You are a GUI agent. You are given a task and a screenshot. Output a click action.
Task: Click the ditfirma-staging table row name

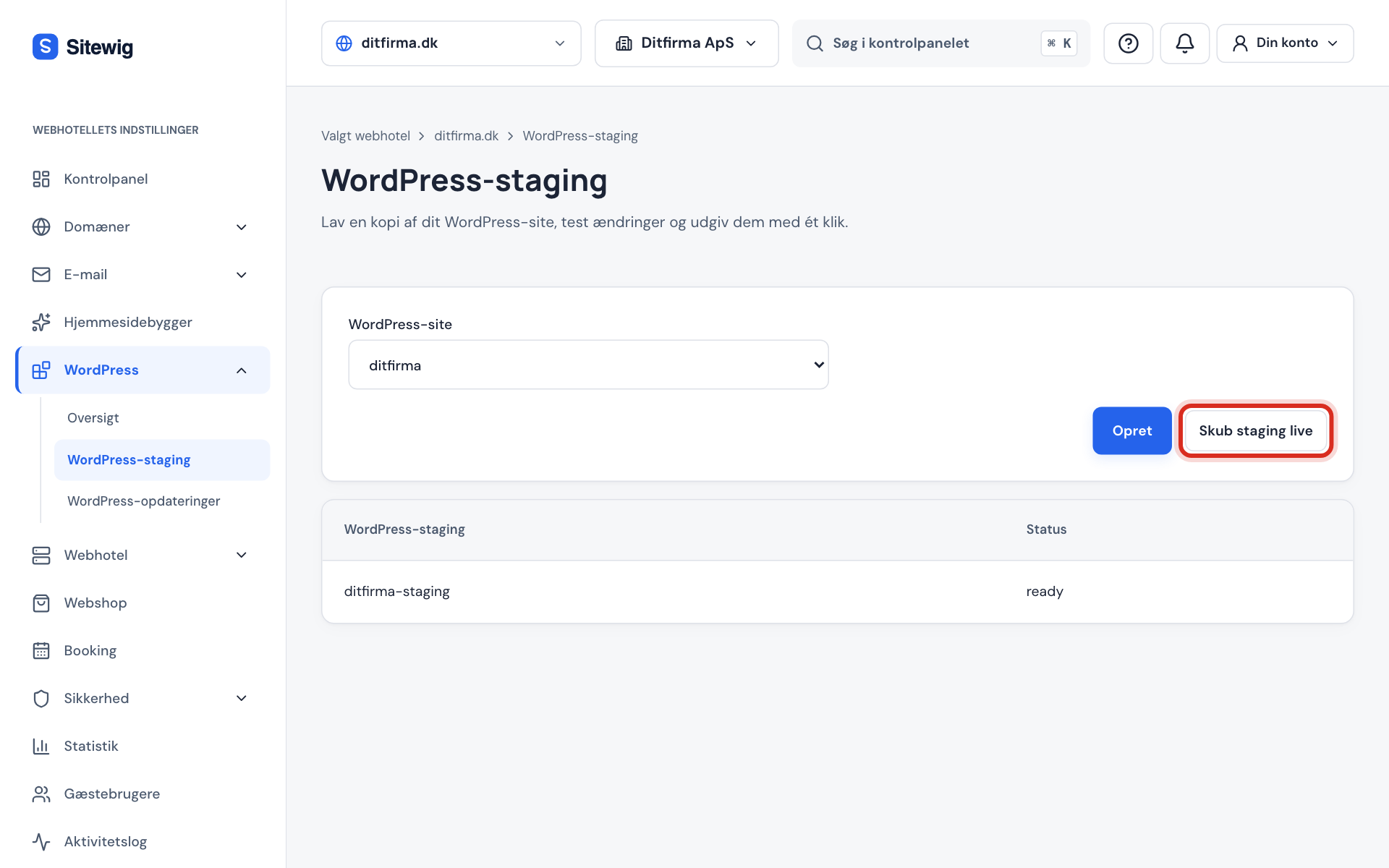pos(396,592)
